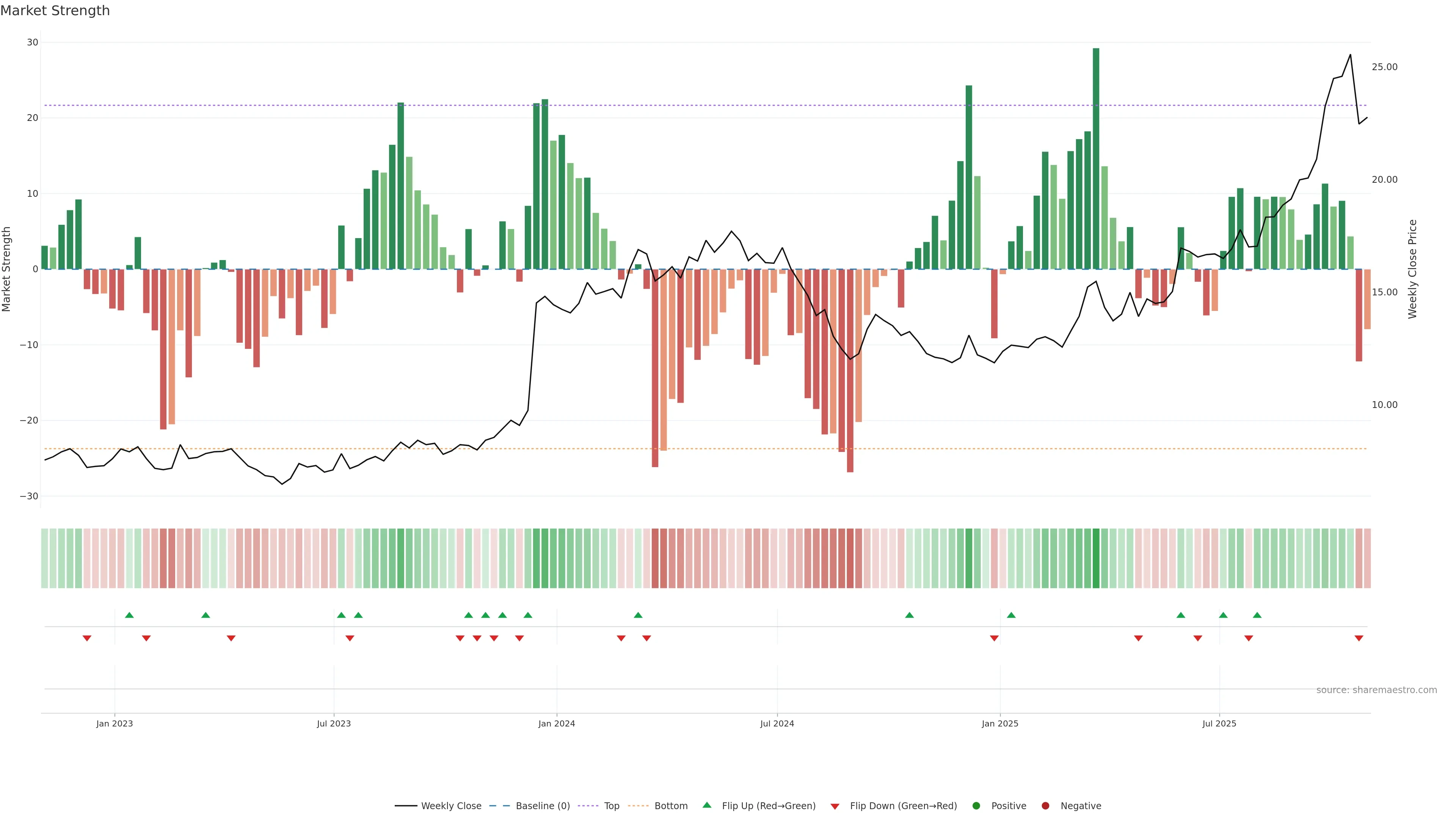Click the darkest green heatmap cell
1456x819 pixels.
click(x=1096, y=558)
